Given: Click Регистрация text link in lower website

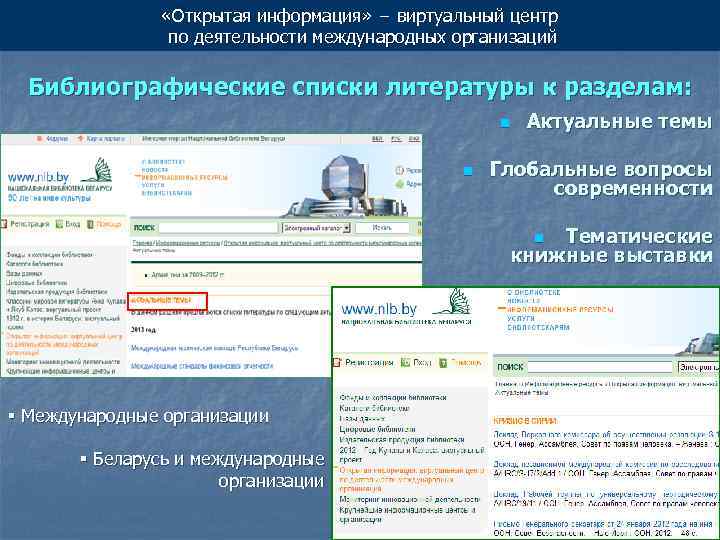Looking at the screenshot, I should (x=369, y=363).
